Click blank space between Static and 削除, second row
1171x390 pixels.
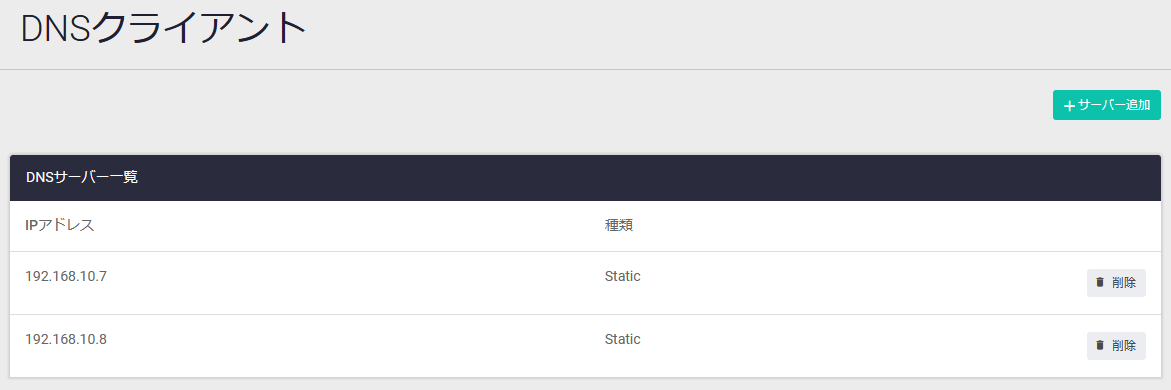(x=859, y=346)
